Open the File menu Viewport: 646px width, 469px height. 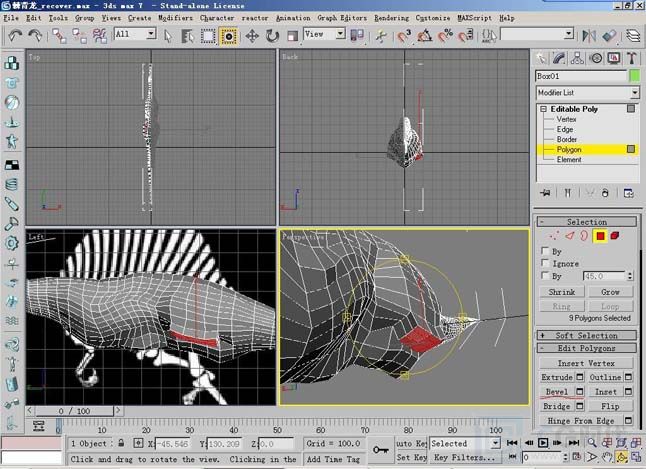[x=11, y=18]
